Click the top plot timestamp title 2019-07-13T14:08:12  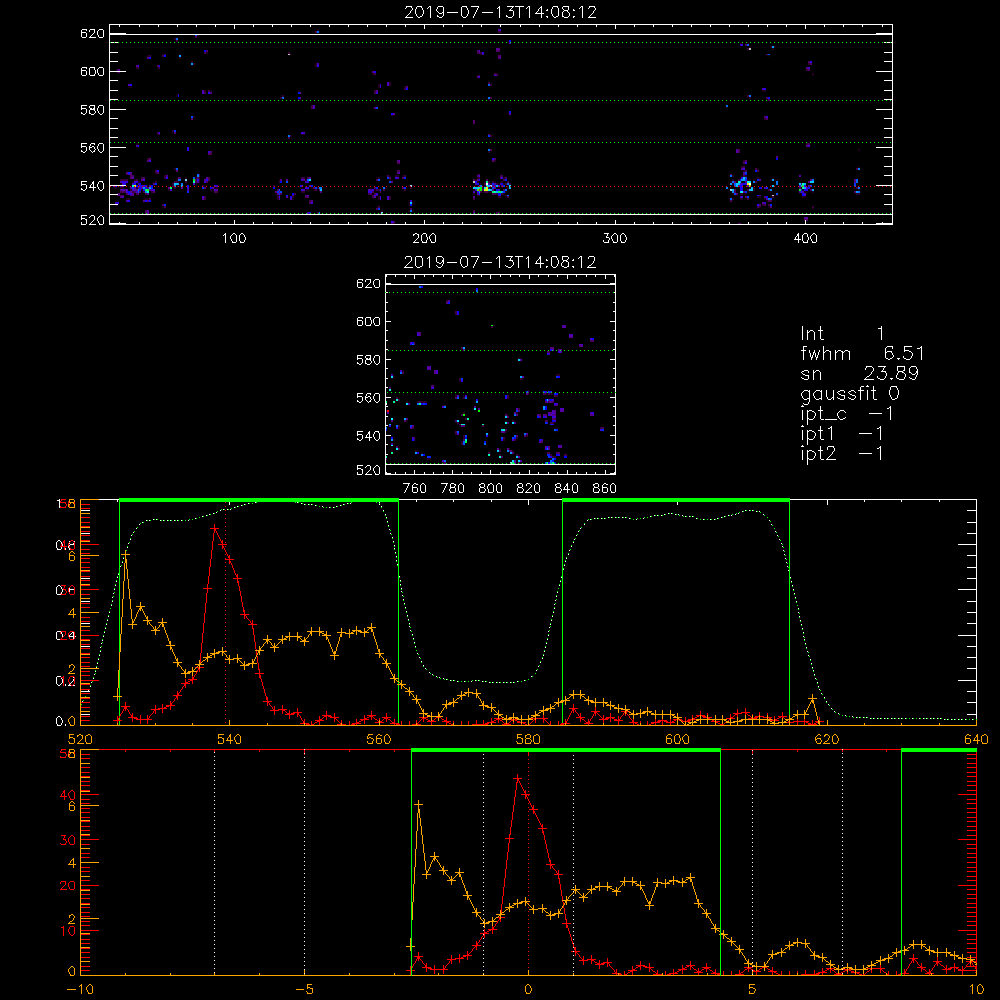coord(500,12)
